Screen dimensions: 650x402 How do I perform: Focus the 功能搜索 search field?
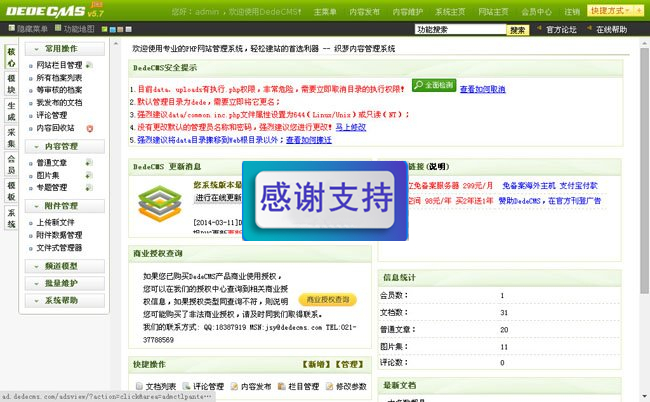pyautogui.click(x=460, y=29)
